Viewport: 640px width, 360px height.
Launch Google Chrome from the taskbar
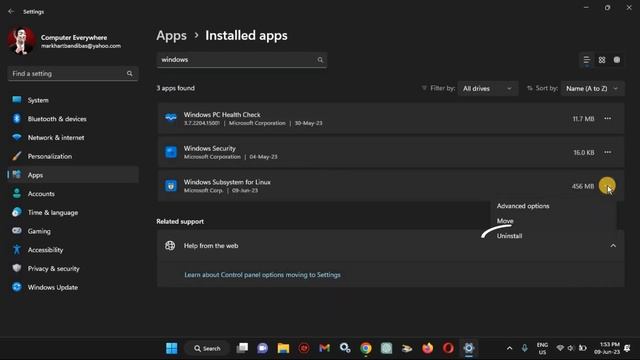(x=366, y=348)
